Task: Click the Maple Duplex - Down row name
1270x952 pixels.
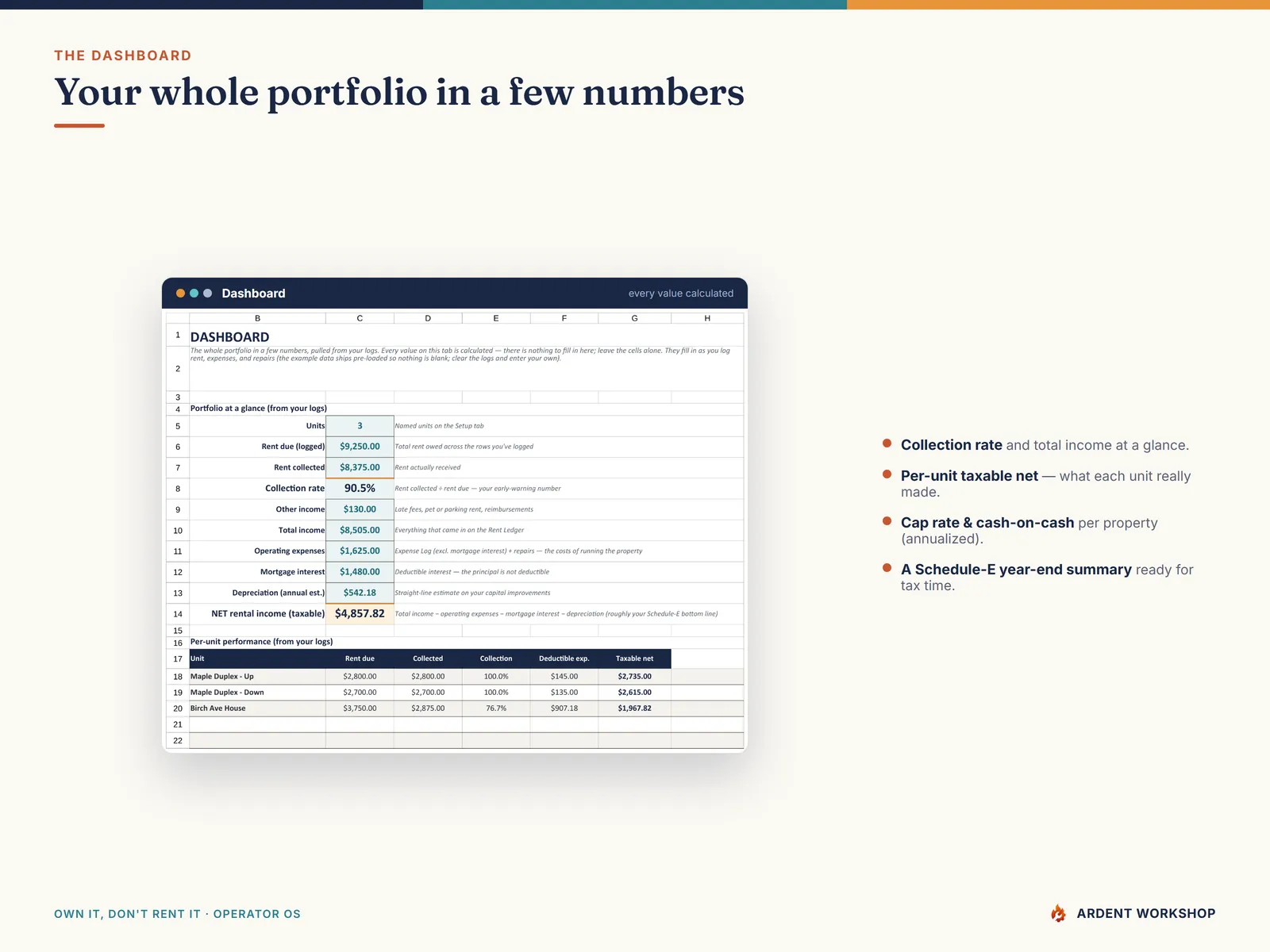Action: [x=227, y=693]
